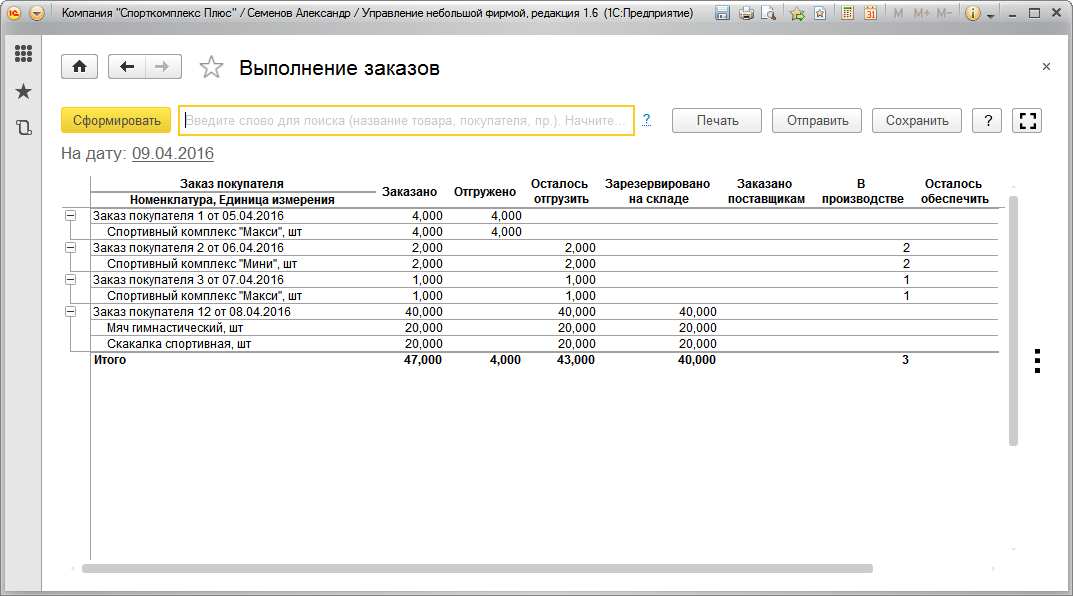This screenshot has width=1073, height=596.
Task: Add report to favorites with outline star
Action: tap(211, 68)
